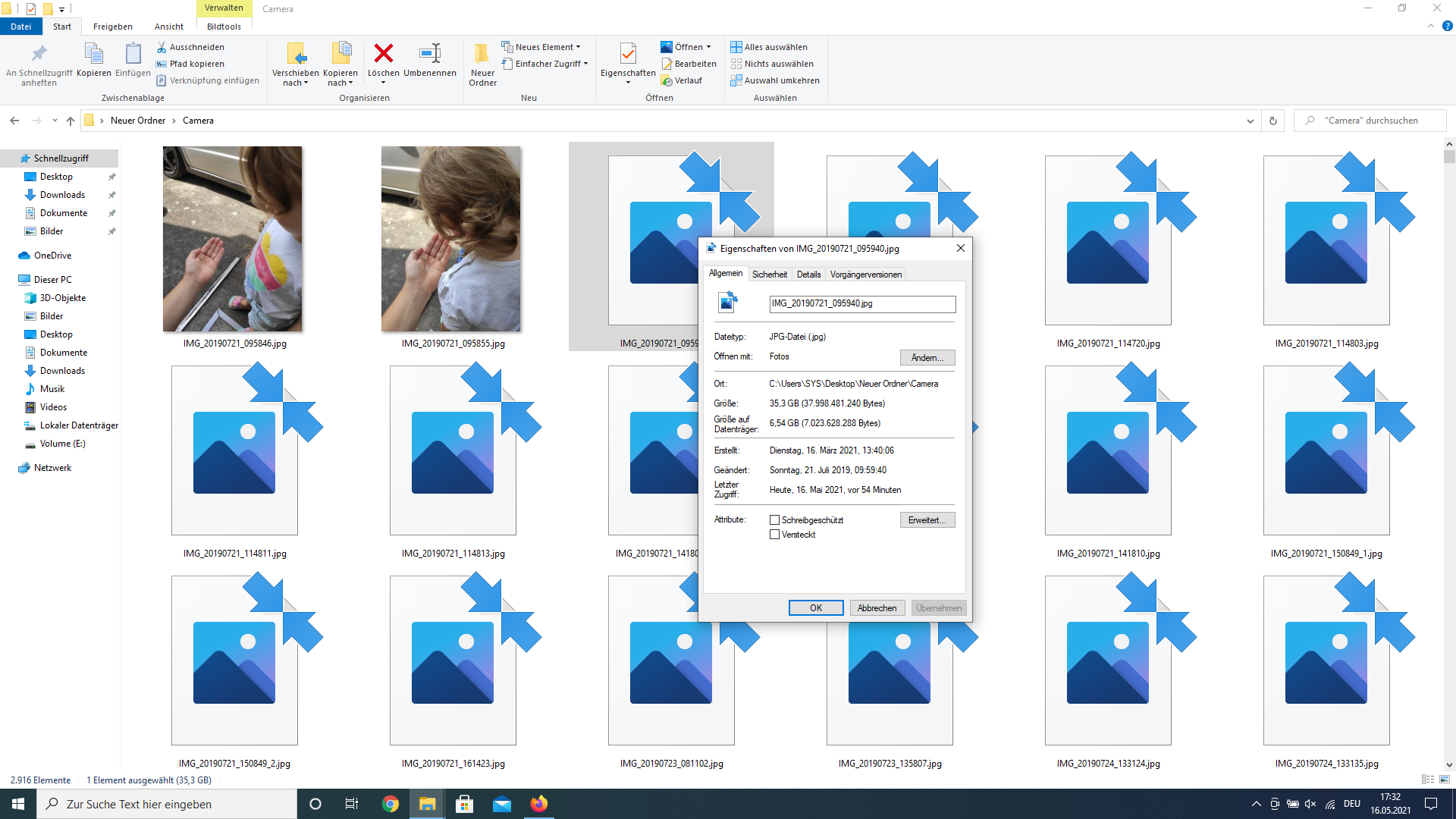Viewport: 1456px width, 819px height.
Task: Cut selection with Ausschneiden
Action: 190,47
